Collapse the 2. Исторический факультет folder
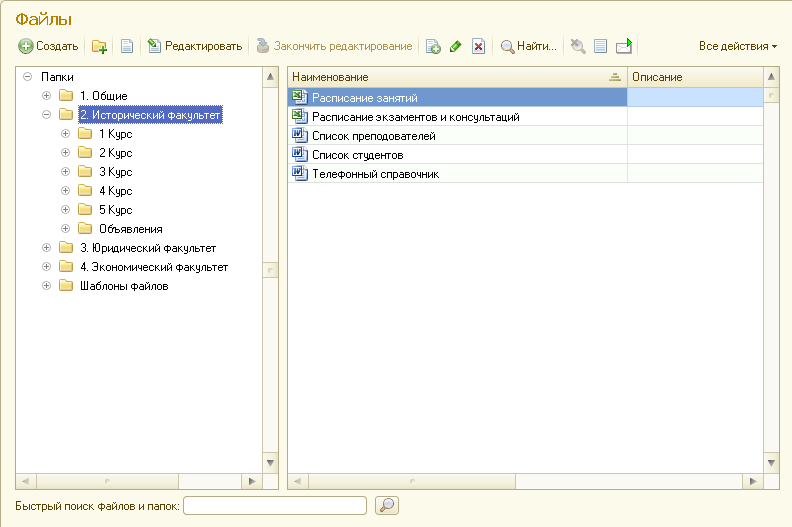 point(46,115)
